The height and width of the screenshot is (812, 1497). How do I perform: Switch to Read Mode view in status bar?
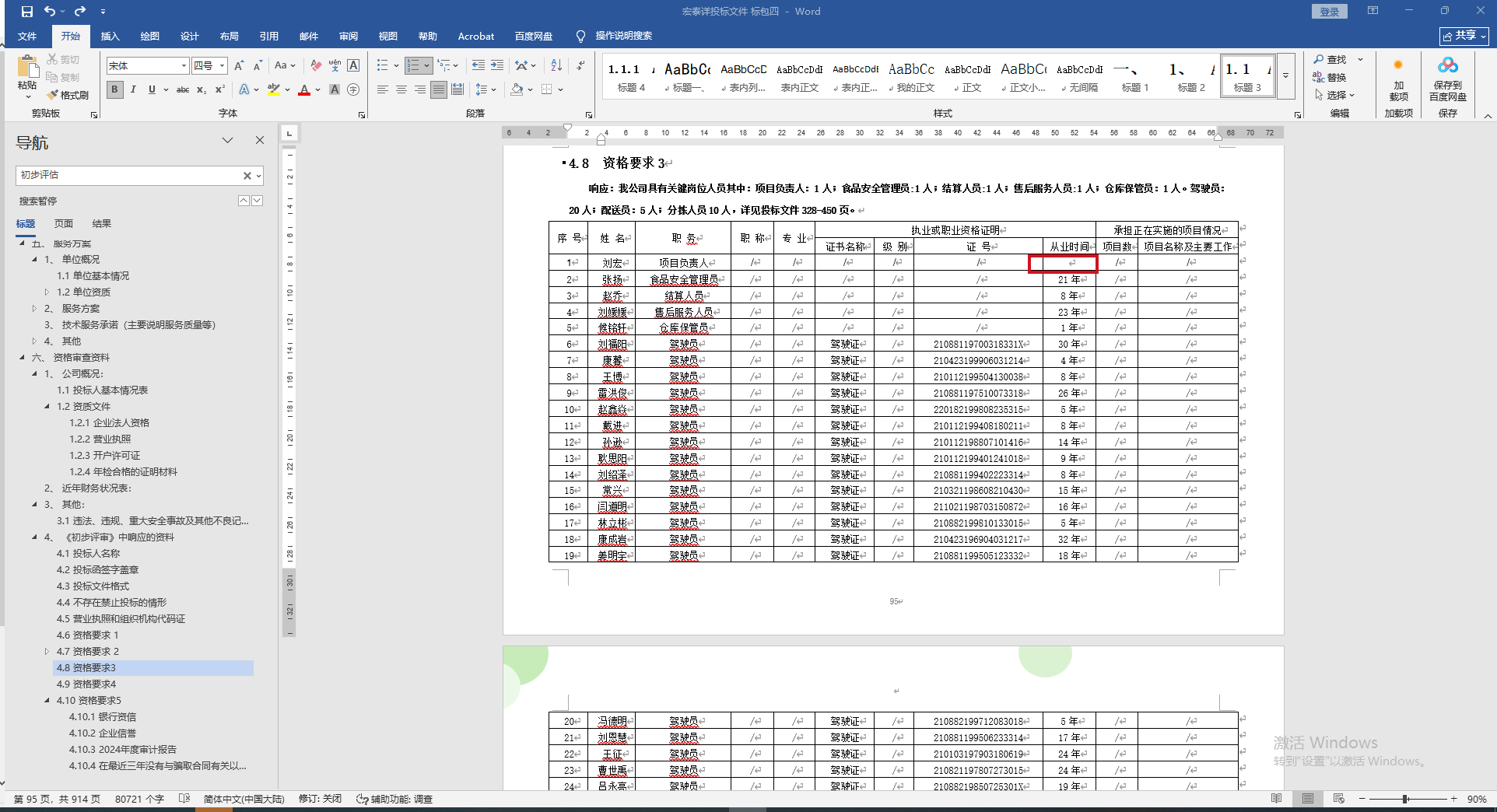coord(1276,799)
